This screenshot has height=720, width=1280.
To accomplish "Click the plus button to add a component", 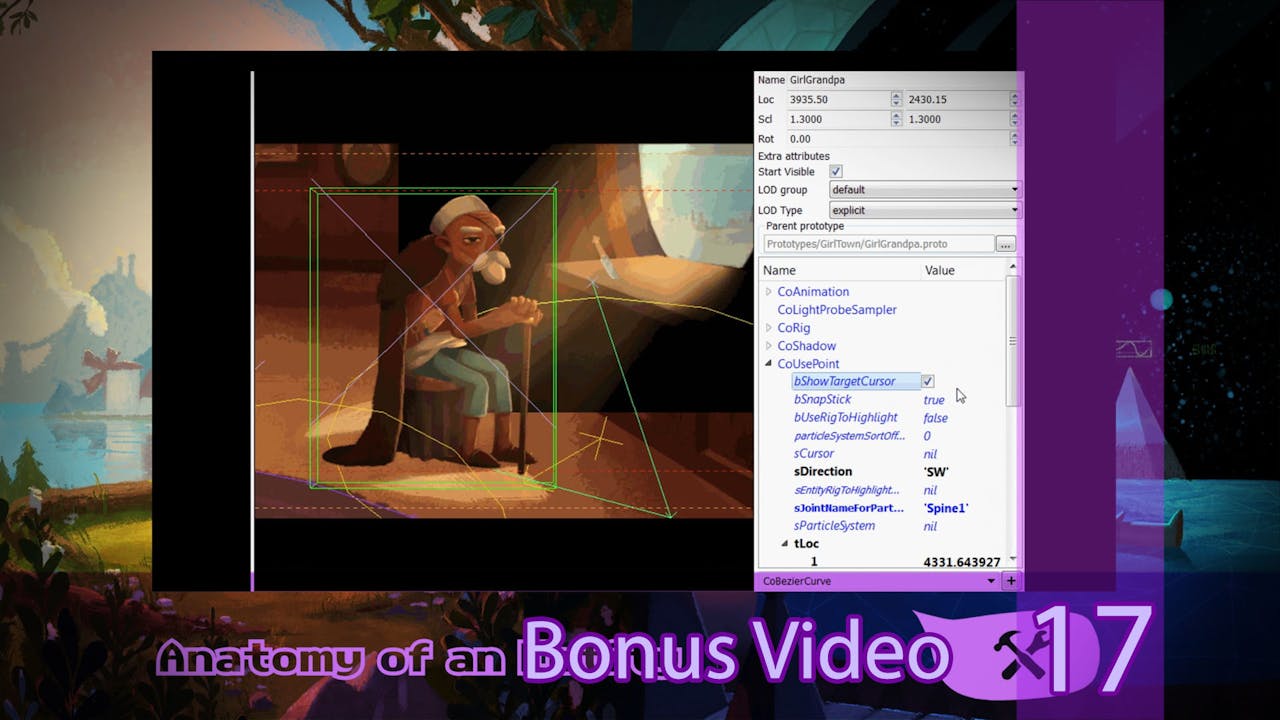I will click(x=1011, y=580).
